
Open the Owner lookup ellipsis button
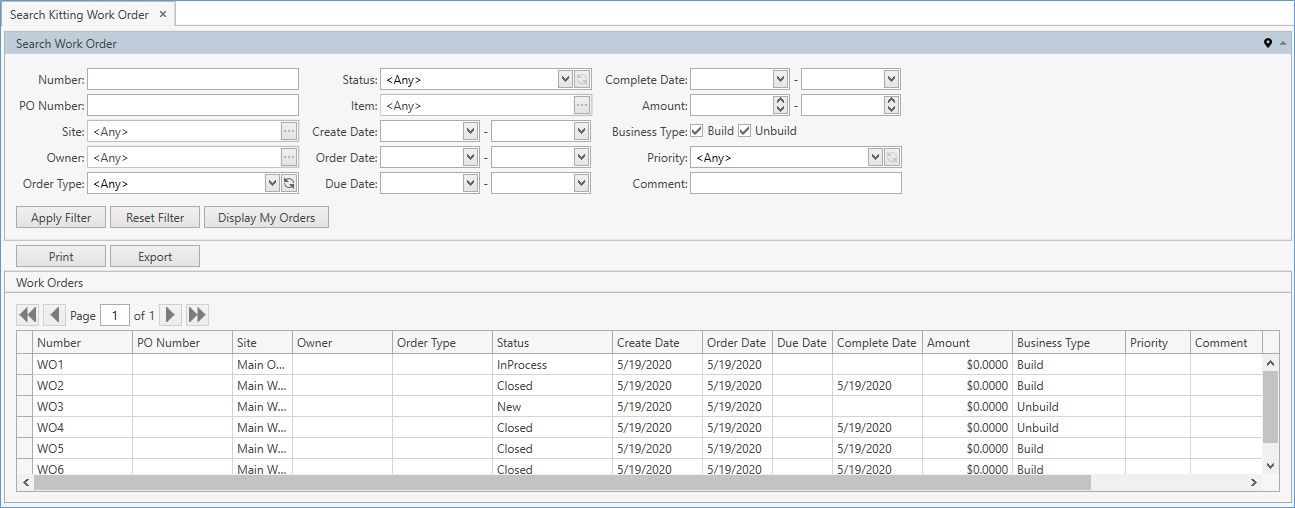coord(289,158)
